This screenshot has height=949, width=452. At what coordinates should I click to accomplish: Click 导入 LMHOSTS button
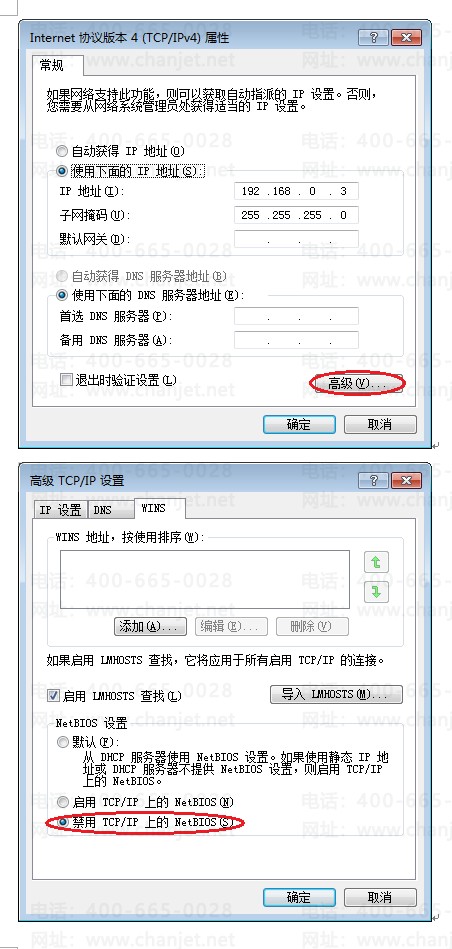click(x=336, y=694)
